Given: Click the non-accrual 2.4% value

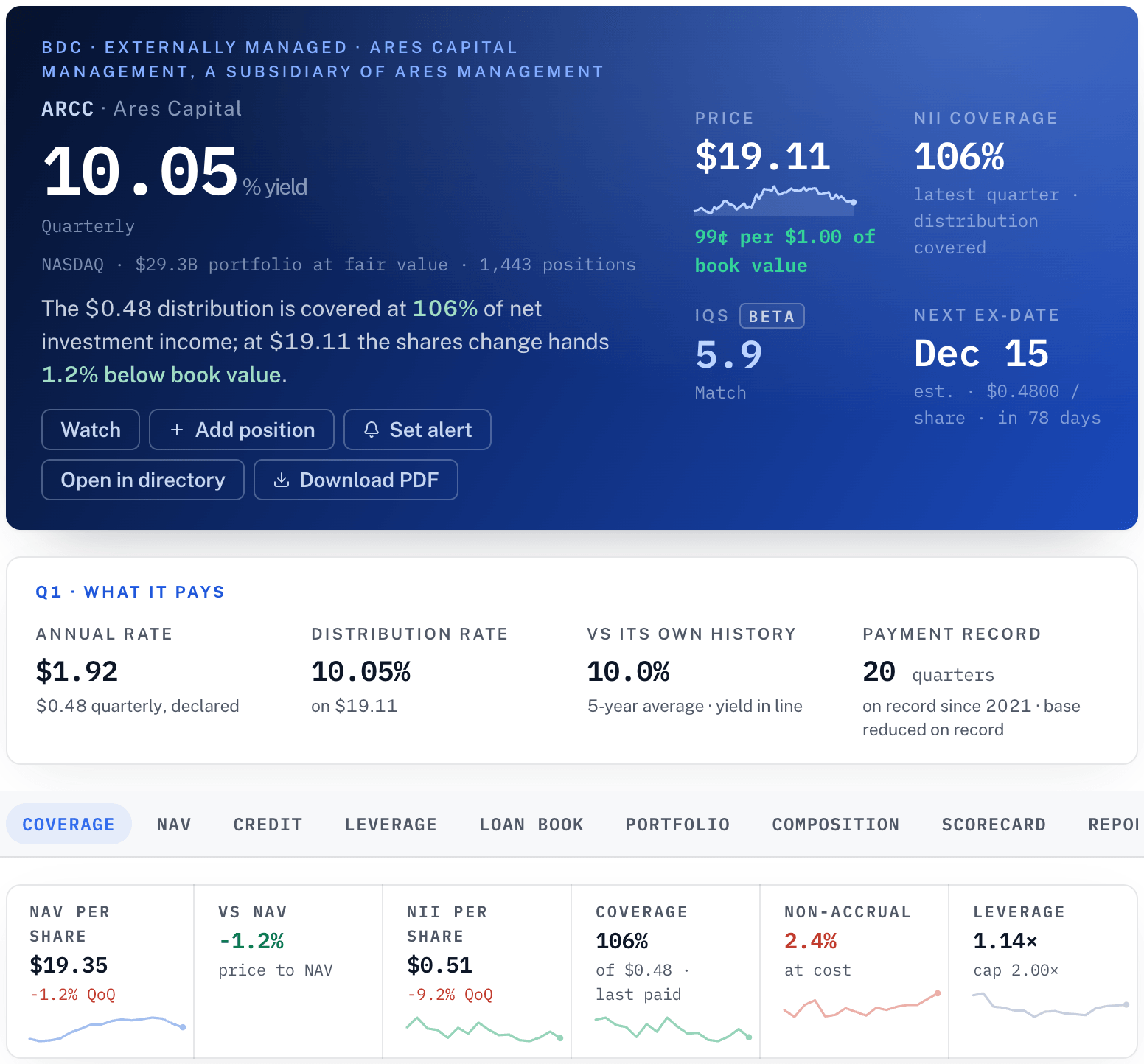Looking at the screenshot, I should 810,941.
